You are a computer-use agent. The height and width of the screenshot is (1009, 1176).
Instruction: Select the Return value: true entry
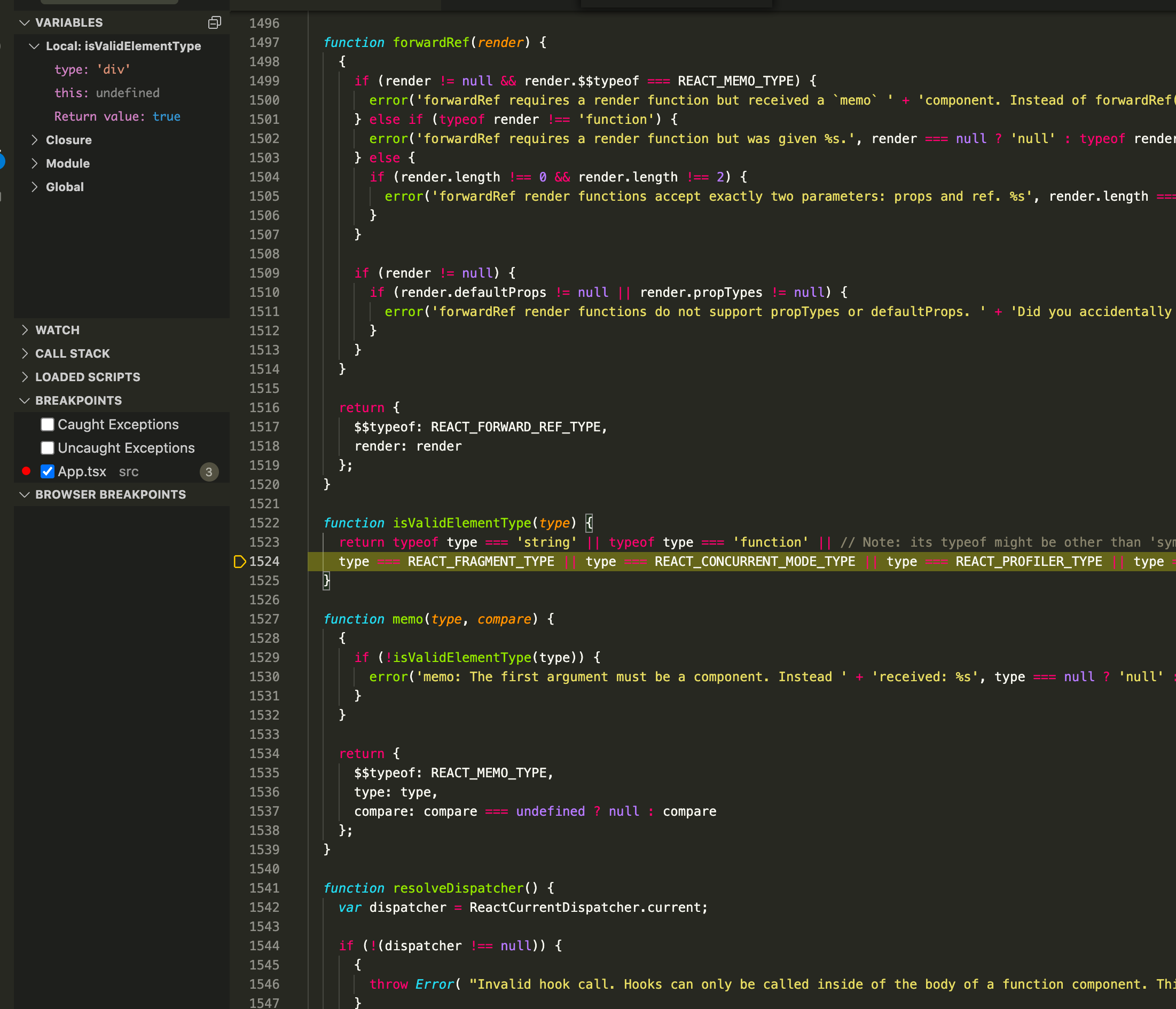point(117,116)
